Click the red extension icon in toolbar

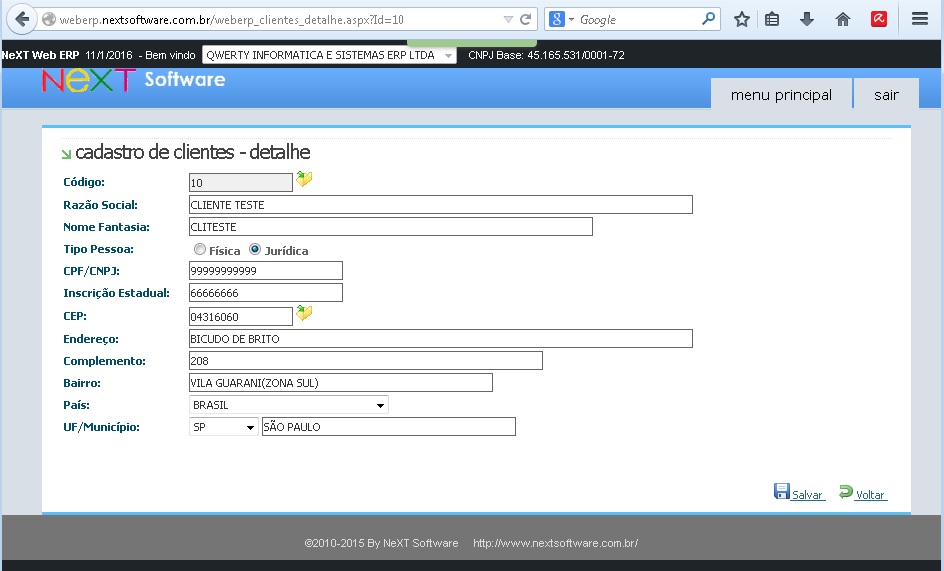point(878,19)
